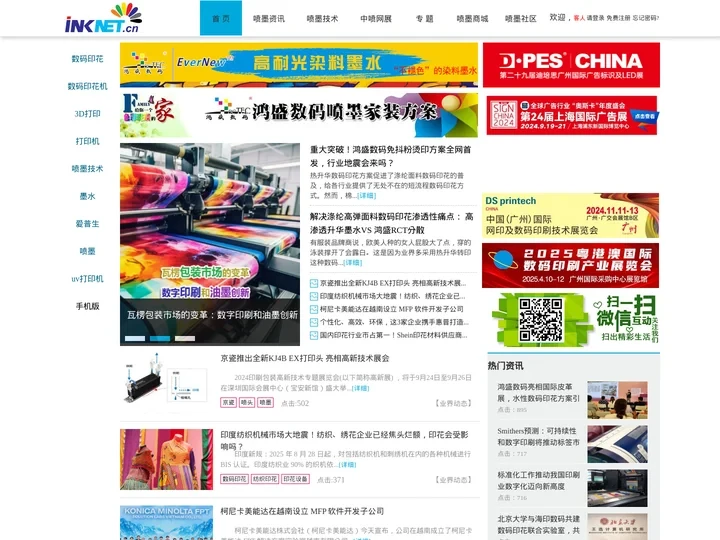Open the D·PES CHINA ad banner
720x540 pixels.
point(571,65)
